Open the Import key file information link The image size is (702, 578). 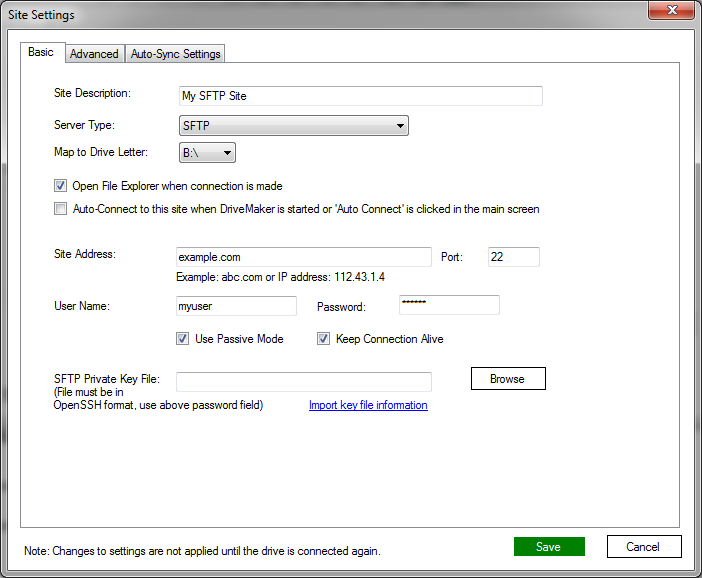(368, 405)
